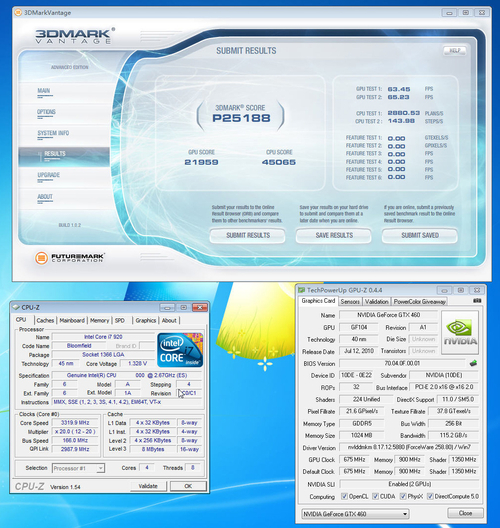500x528 pixels.
Task: Switch to the SPD tab in CPU-Z
Action: 120,320
